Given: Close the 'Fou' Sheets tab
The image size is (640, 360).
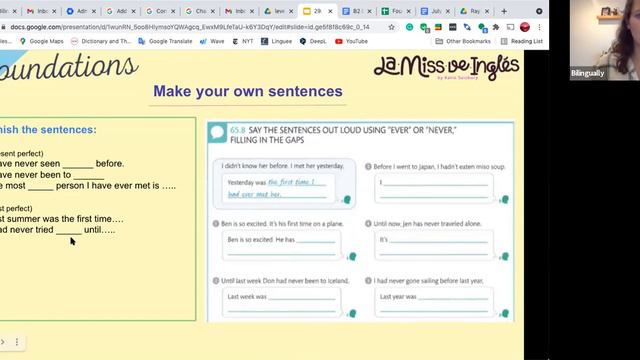Looking at the screenshot, I should 409,11.
